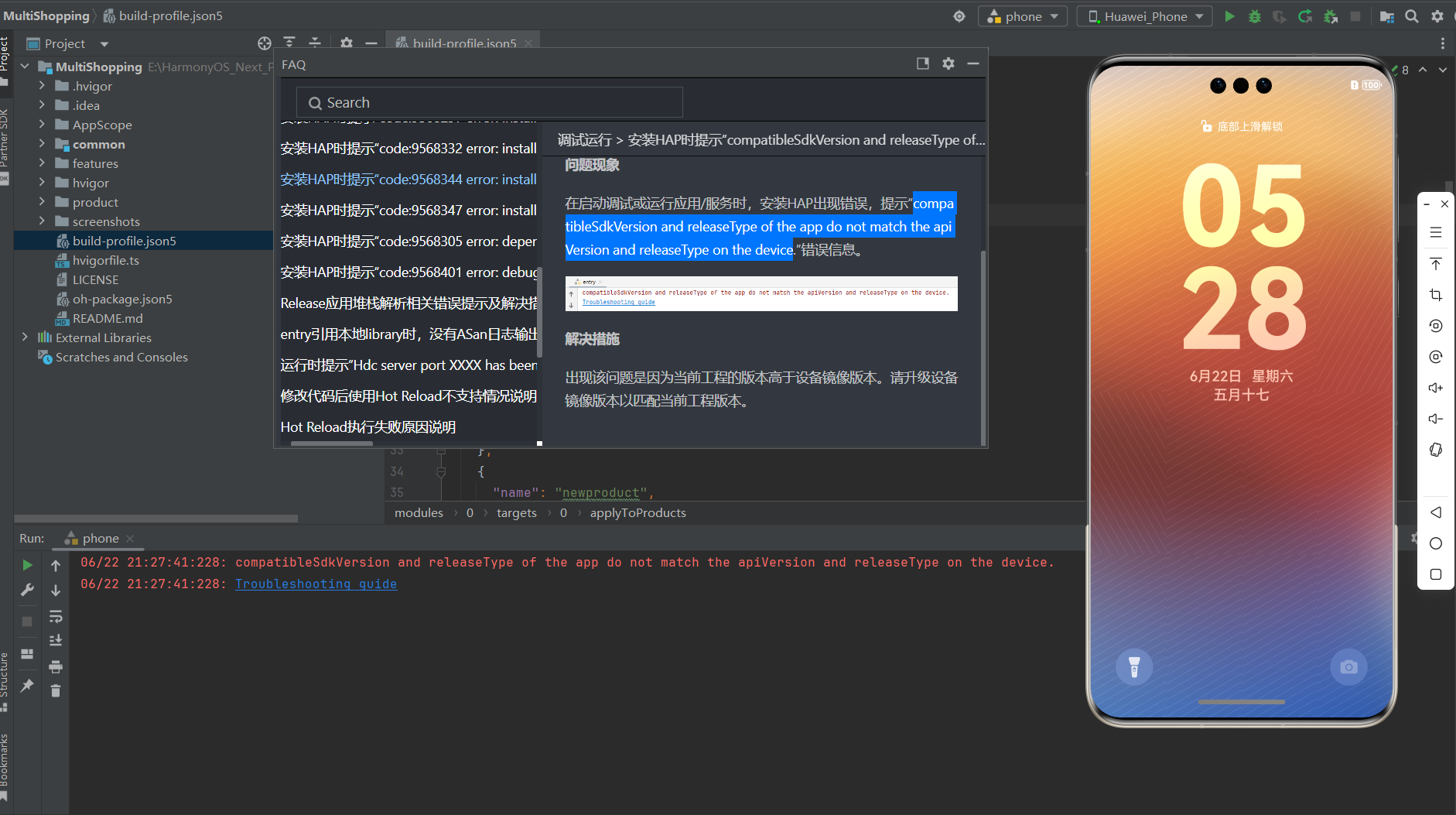Select hvigorfile.ts in project tree
This screenshot has height=815, width=1456.
coord(106,260)
